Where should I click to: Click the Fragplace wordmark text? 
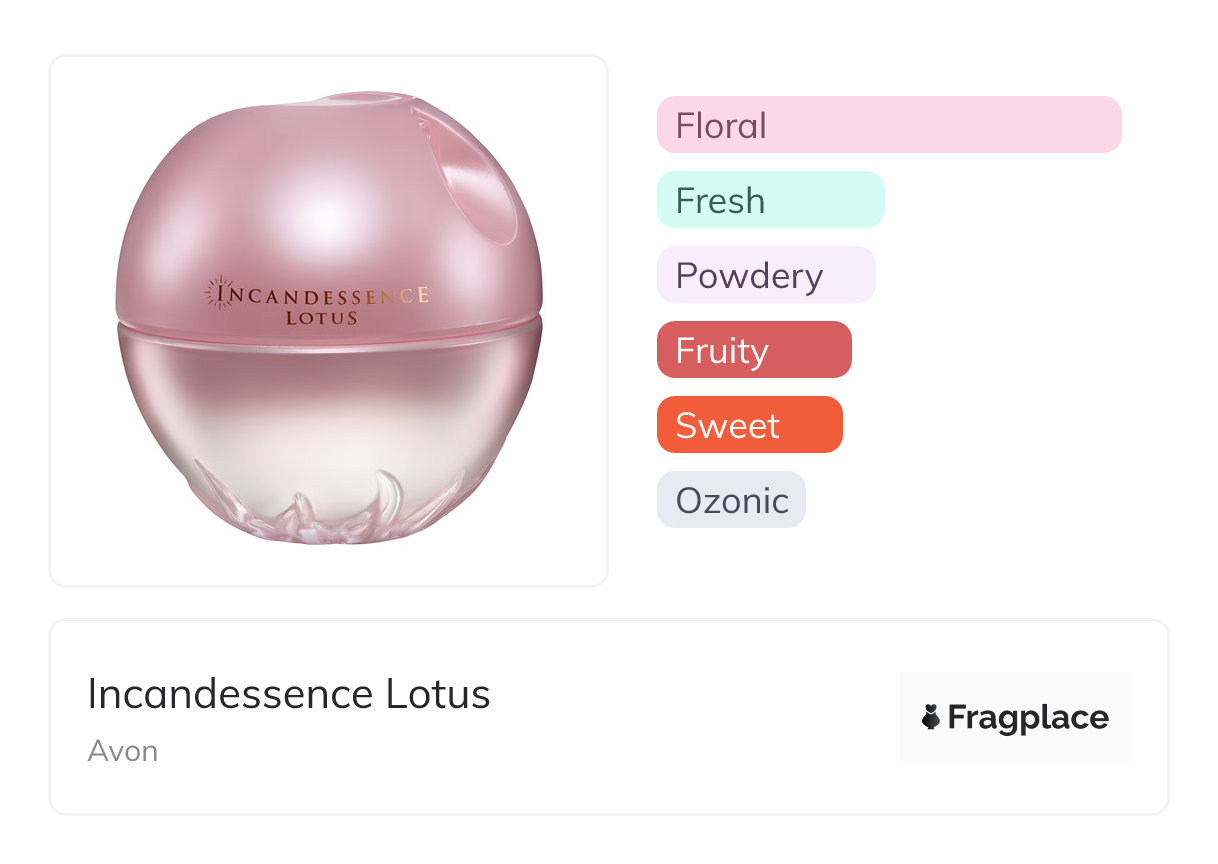click(1028, 717)
